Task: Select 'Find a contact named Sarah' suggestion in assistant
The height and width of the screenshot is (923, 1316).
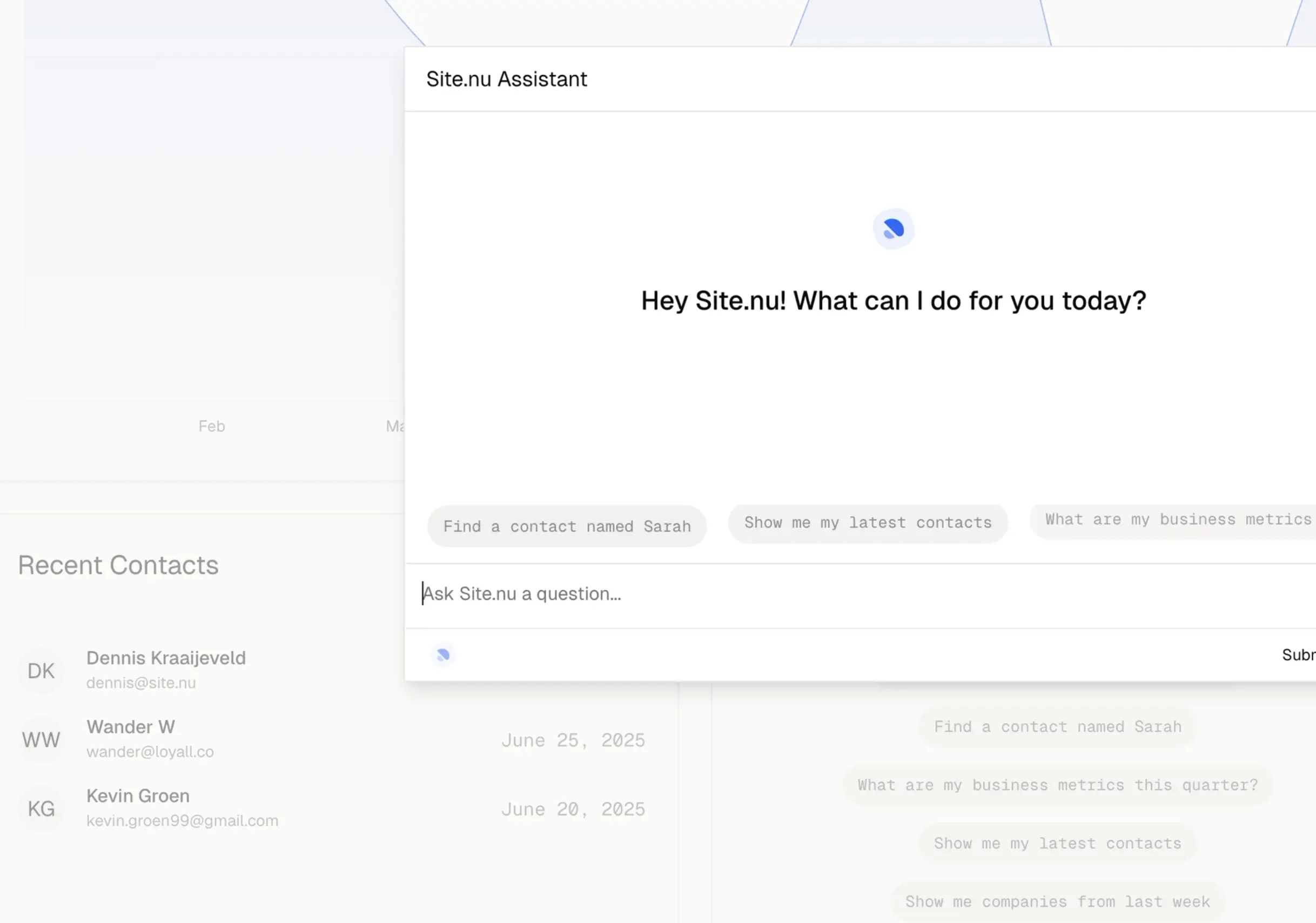Action: [566, 526]
